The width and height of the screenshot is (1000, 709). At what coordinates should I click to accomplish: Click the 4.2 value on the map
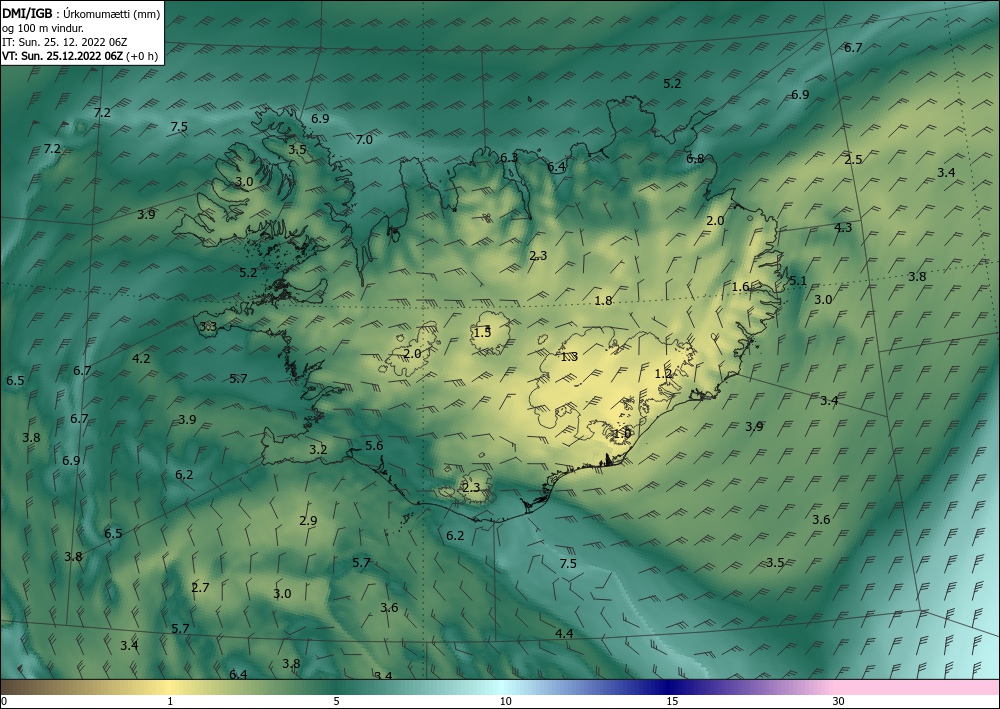[x=141, y=359]
